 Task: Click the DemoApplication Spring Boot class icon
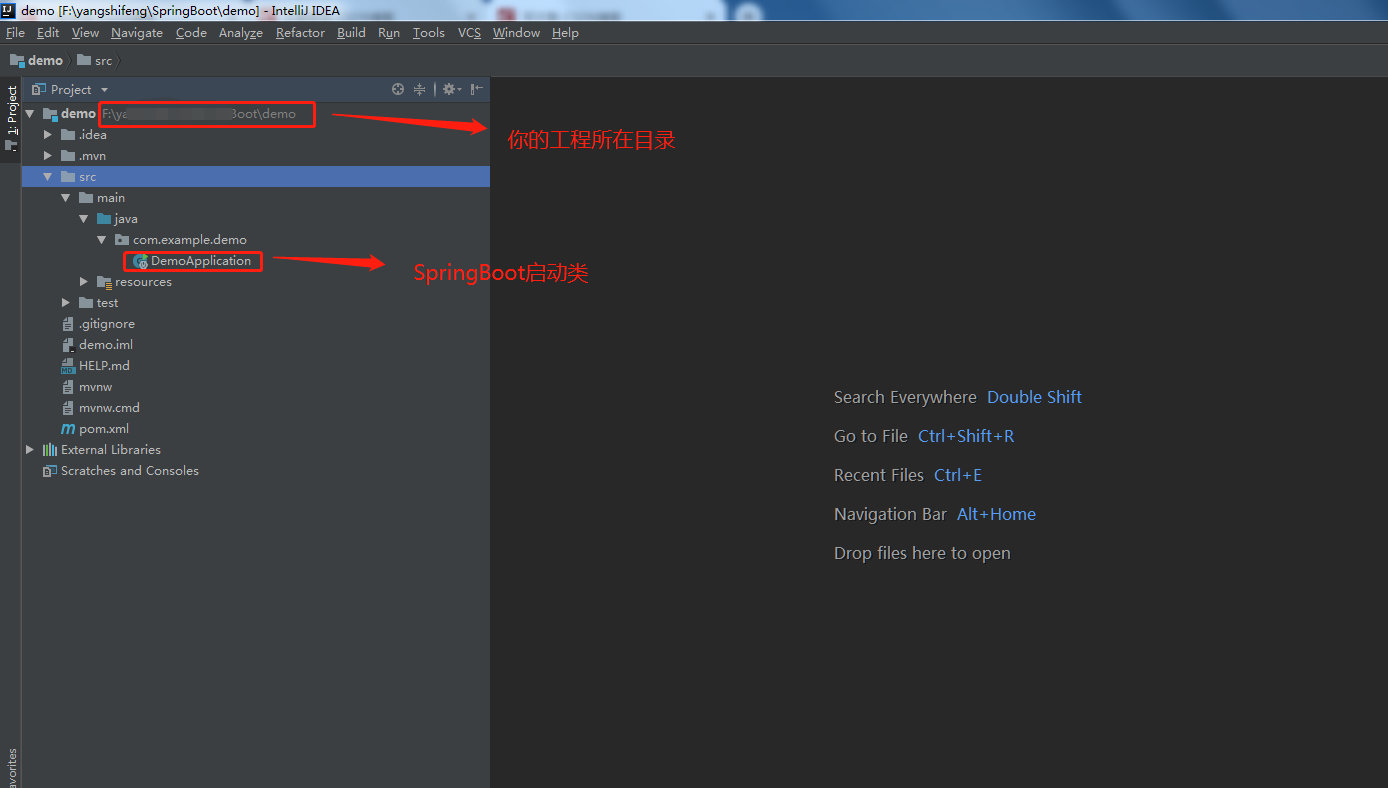pos(140,261)
